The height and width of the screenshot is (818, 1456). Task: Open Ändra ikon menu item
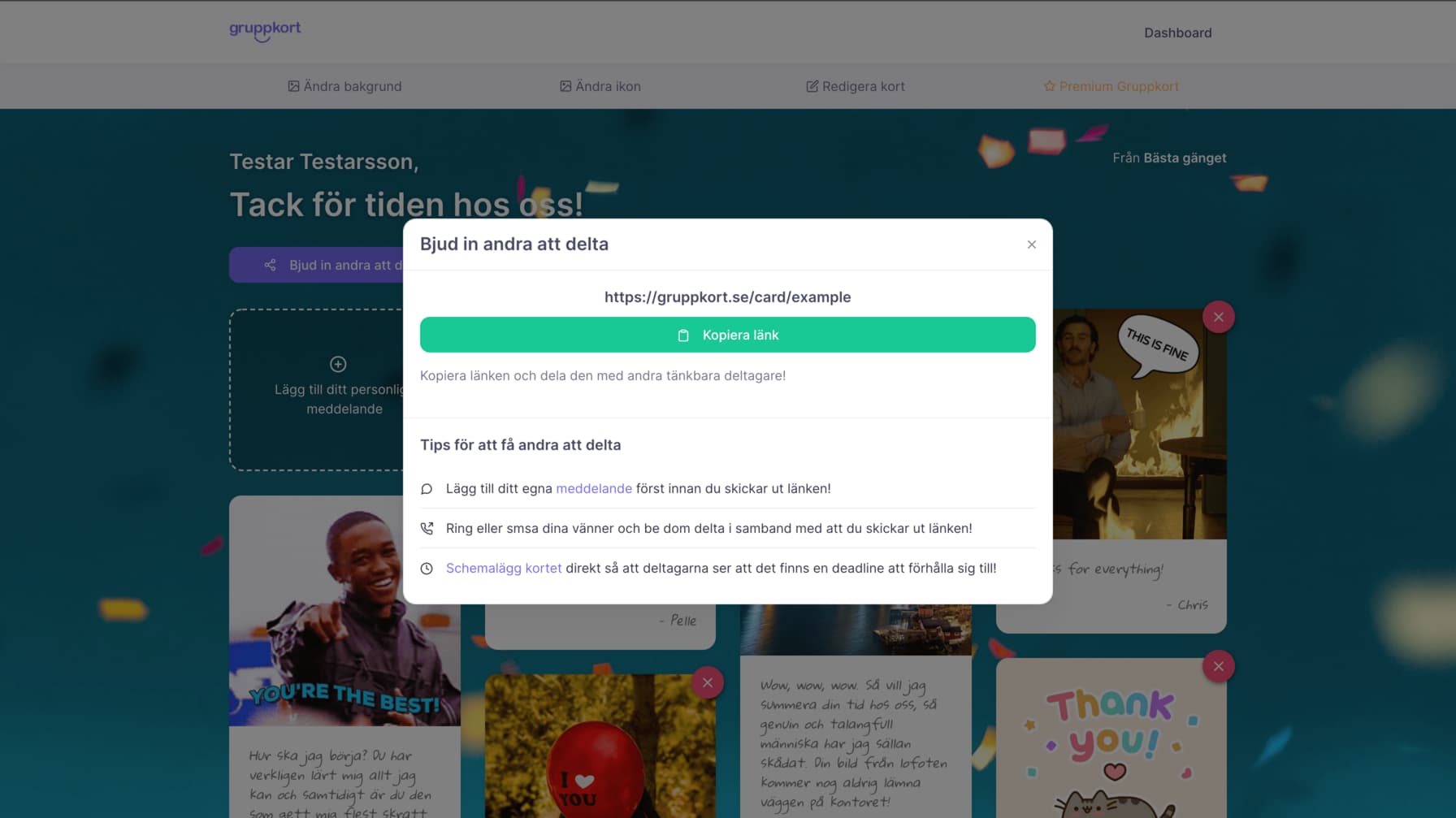coord(600,86)
